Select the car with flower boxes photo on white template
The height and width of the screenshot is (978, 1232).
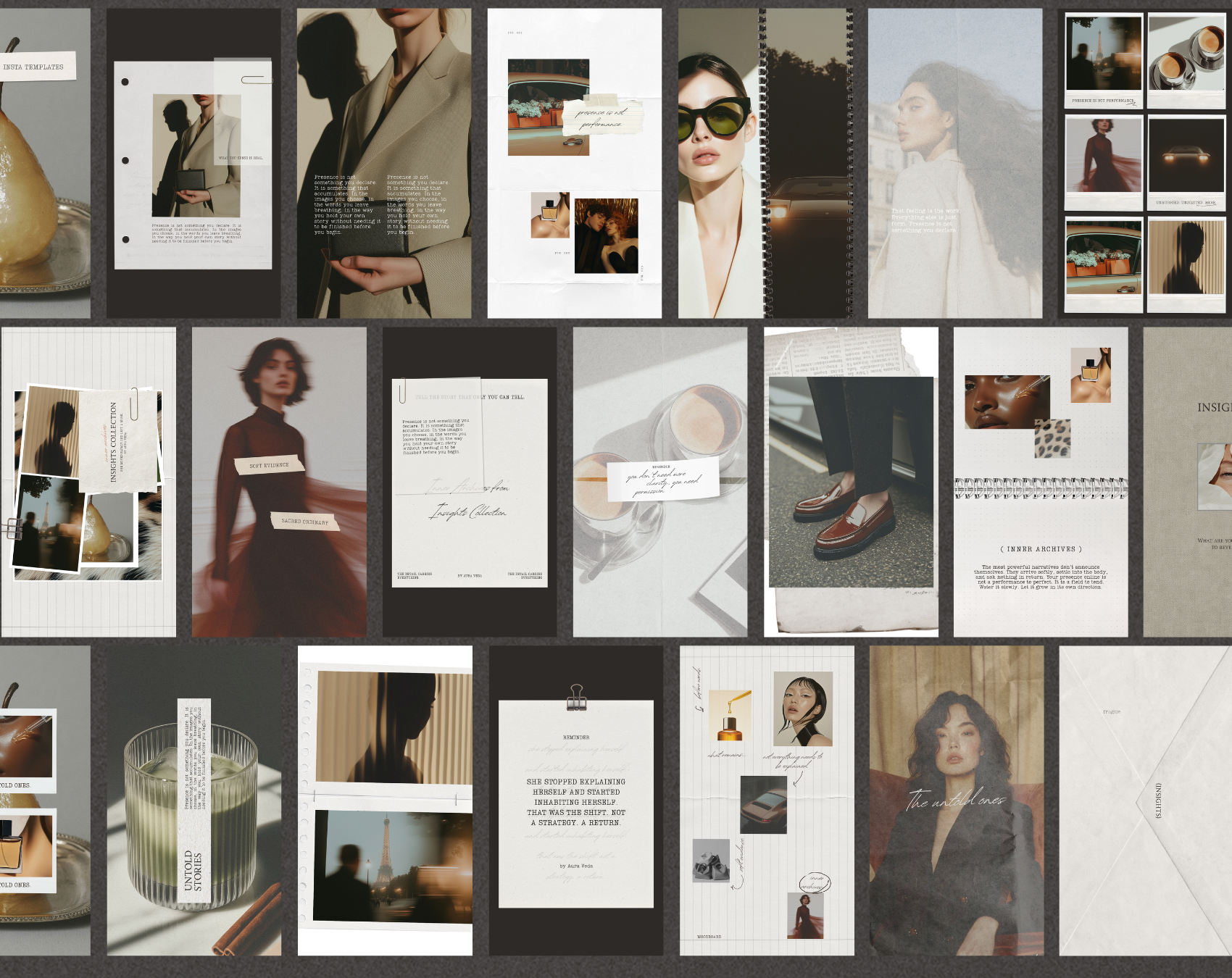pos(549,107)
